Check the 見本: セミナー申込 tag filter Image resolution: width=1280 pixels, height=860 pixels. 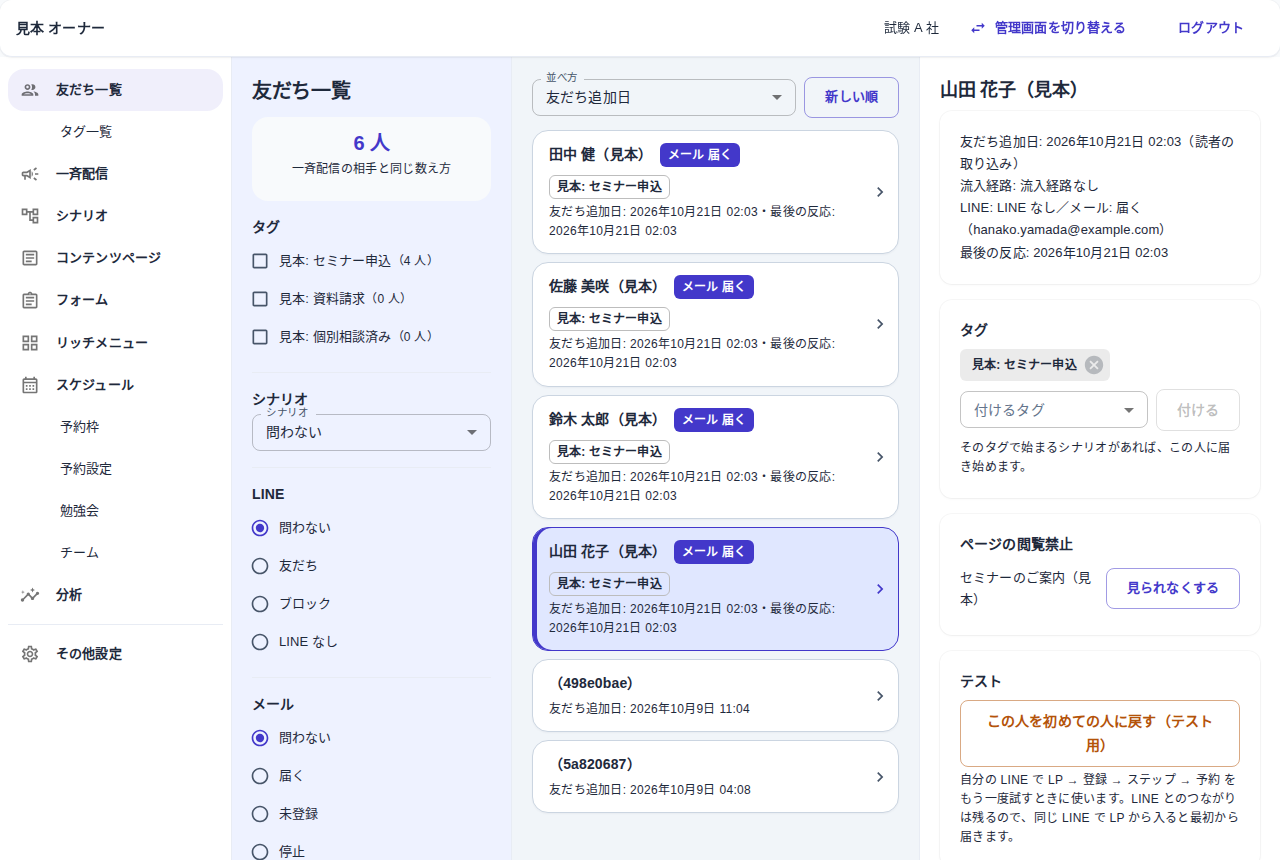(260, 261)
